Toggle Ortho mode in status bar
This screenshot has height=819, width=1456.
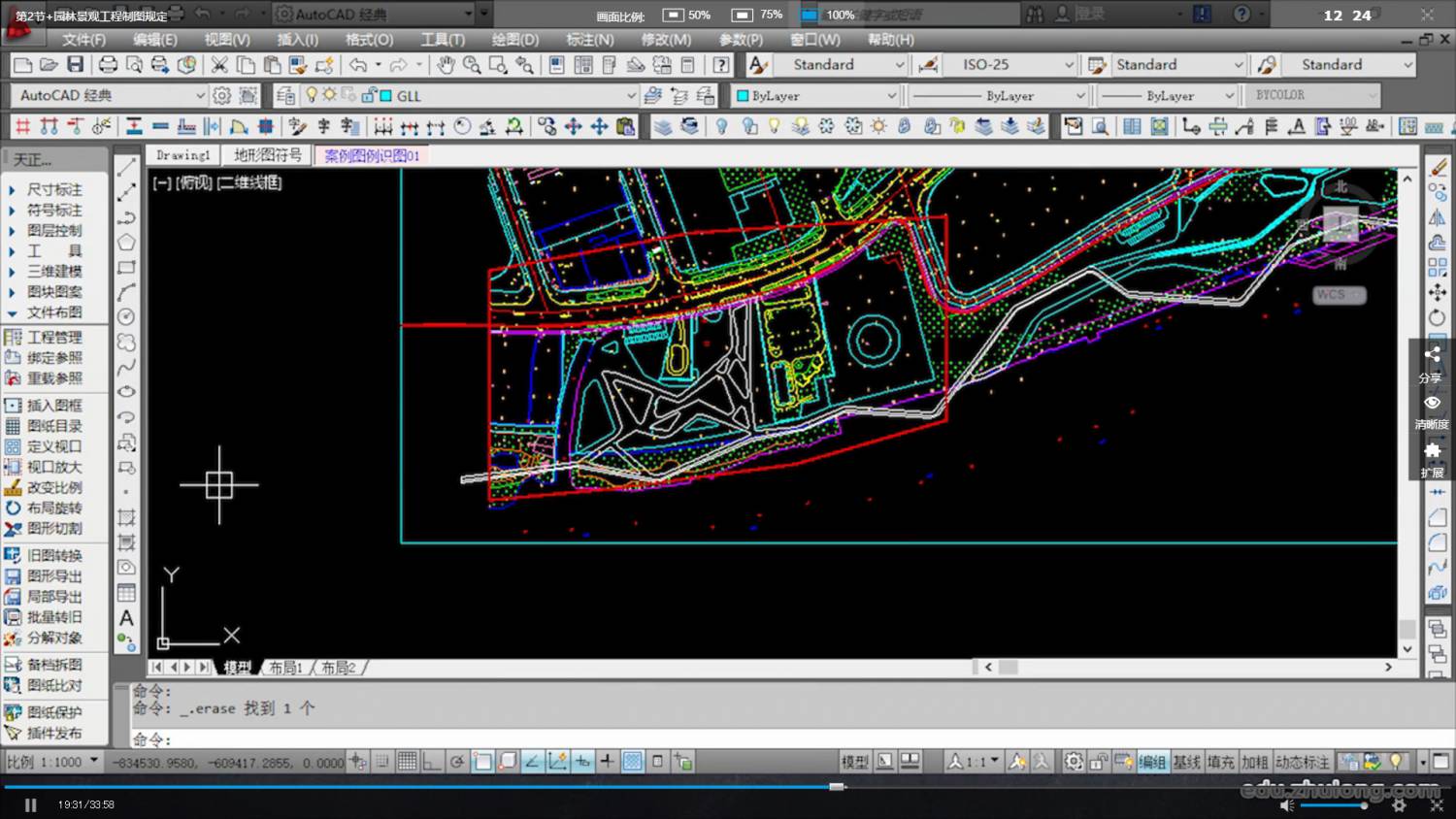click(x=432, y=762)
